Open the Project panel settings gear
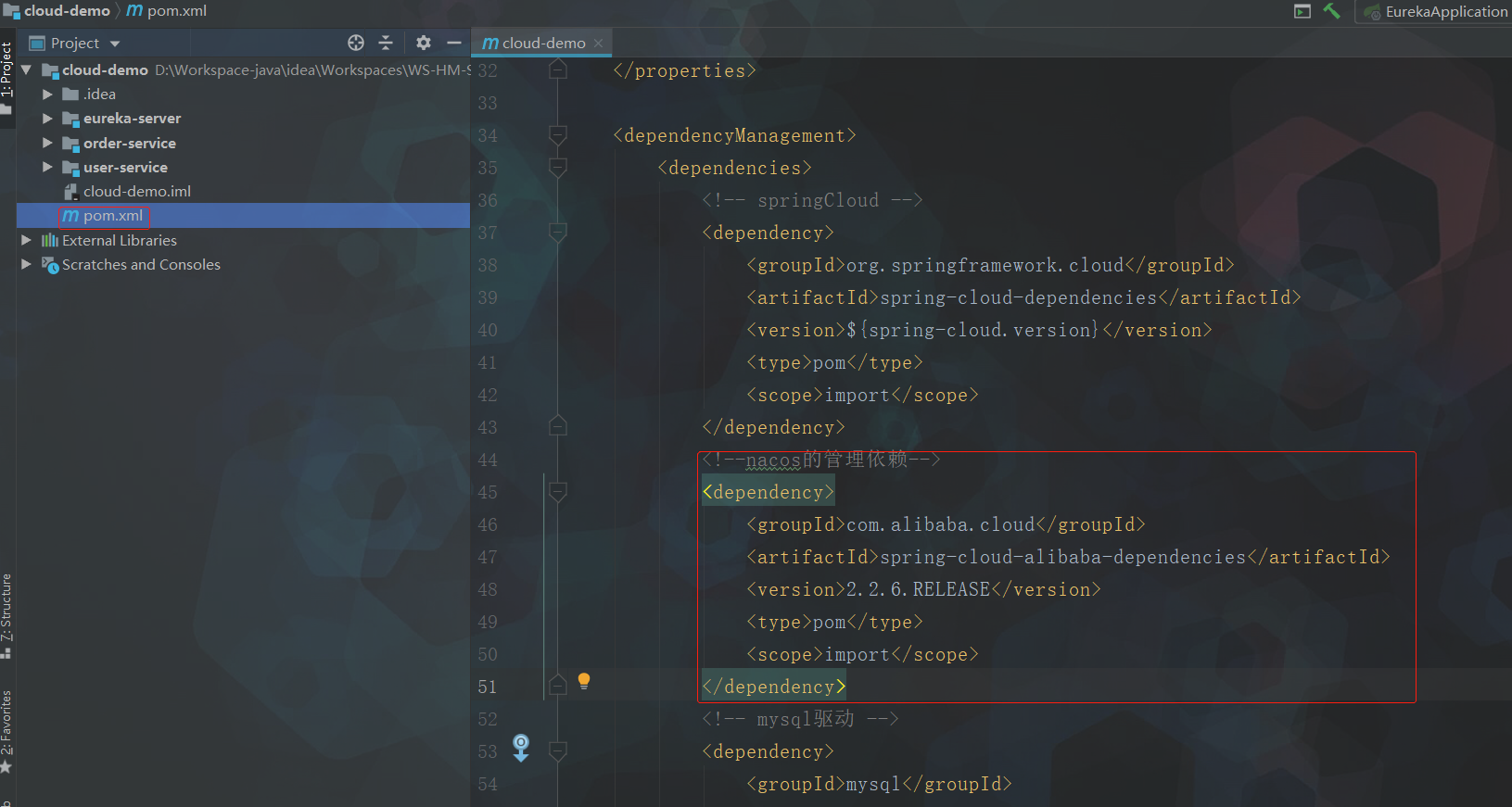The width and height of the screenshot is (1512, 807). [424, 43]
